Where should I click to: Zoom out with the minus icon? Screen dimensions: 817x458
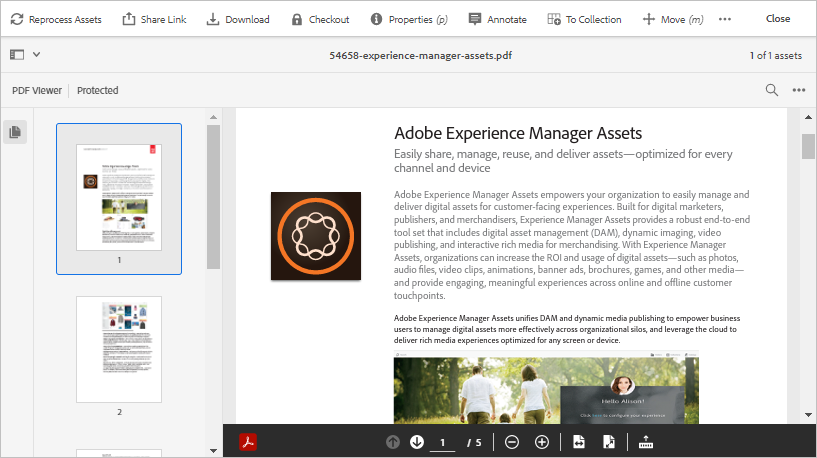click(512, 442)
